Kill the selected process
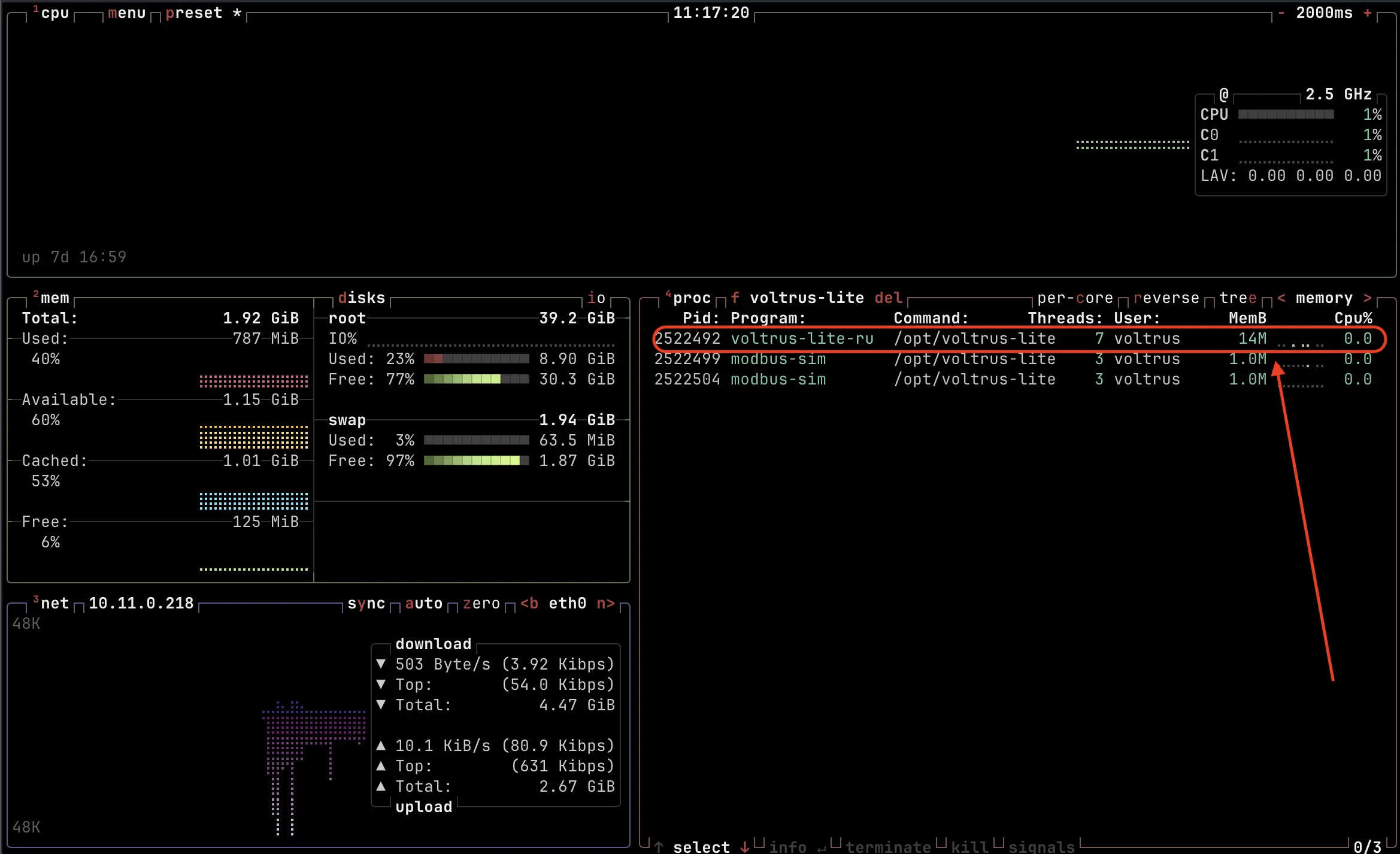The height and width of the screenshot is (854, 1400). [970, 847]
